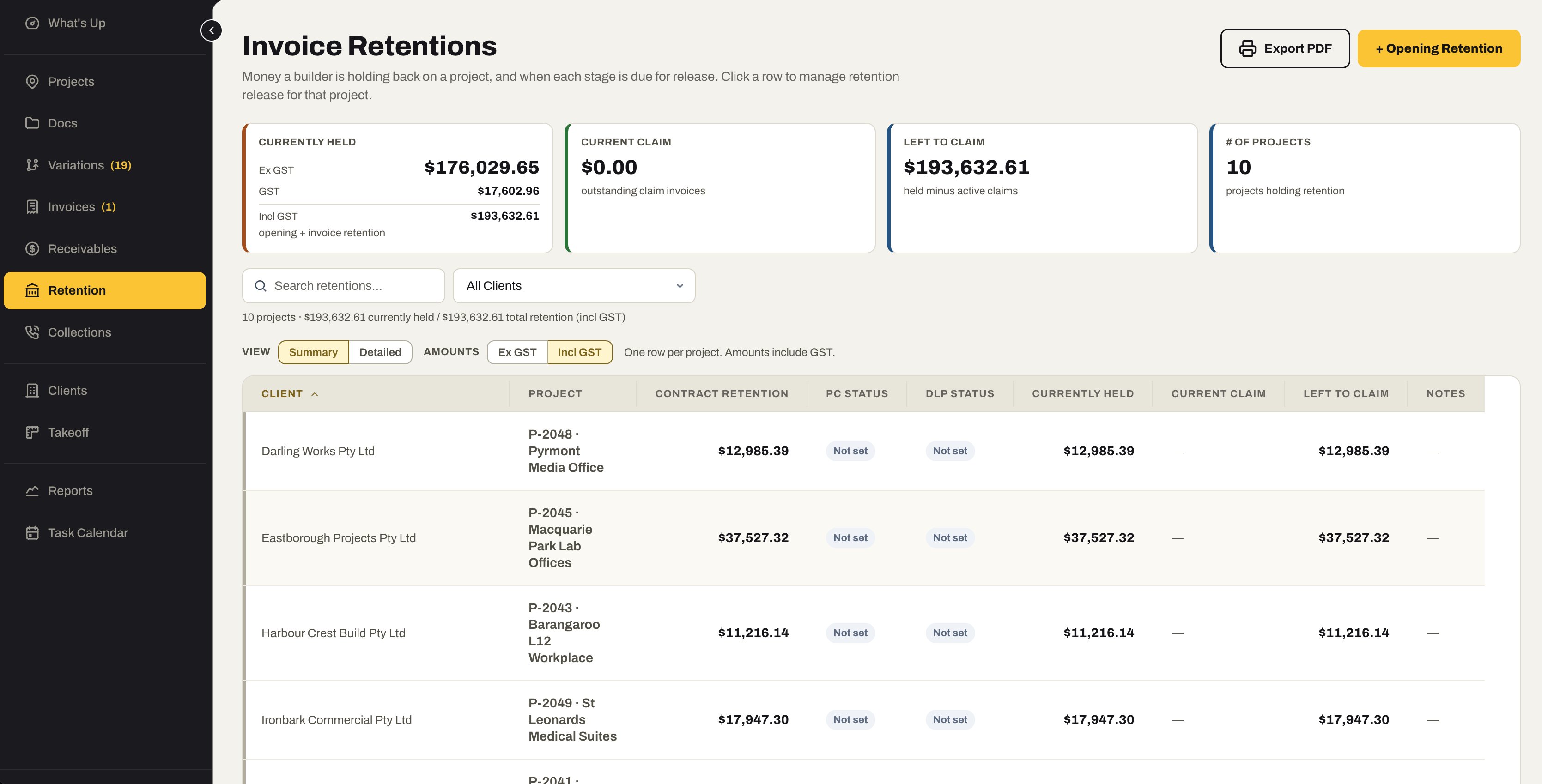This screenshot has width=1542, height=784.
Task: Click the Current Claim $0.00 card
Action: point(720,188)
